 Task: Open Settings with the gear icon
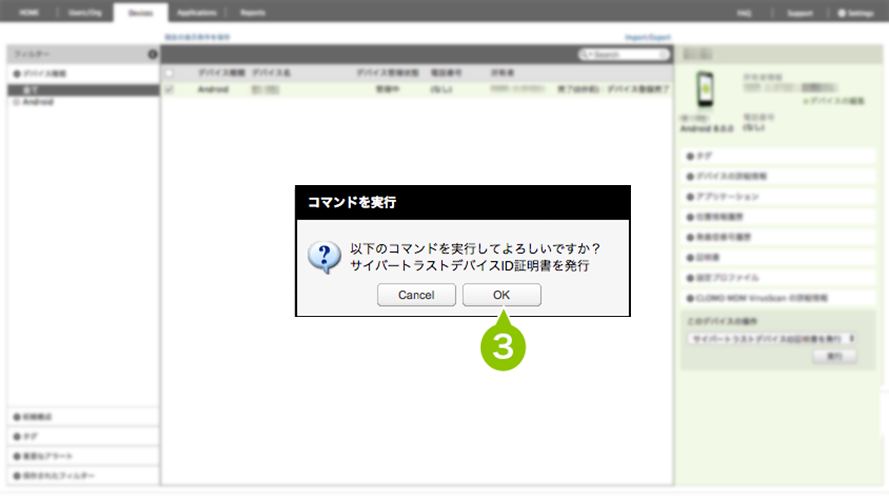coord(856,13)
